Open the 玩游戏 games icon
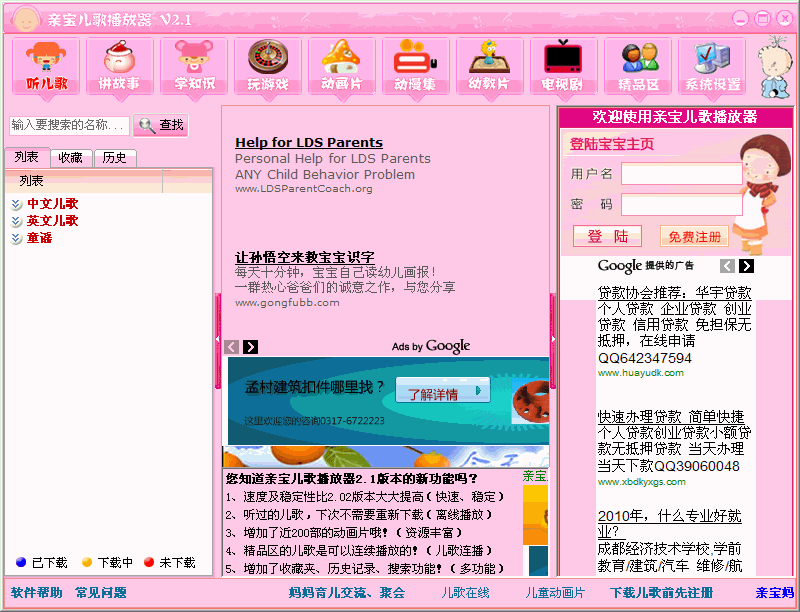Screen dimensions: 800x612 [268, 66]
